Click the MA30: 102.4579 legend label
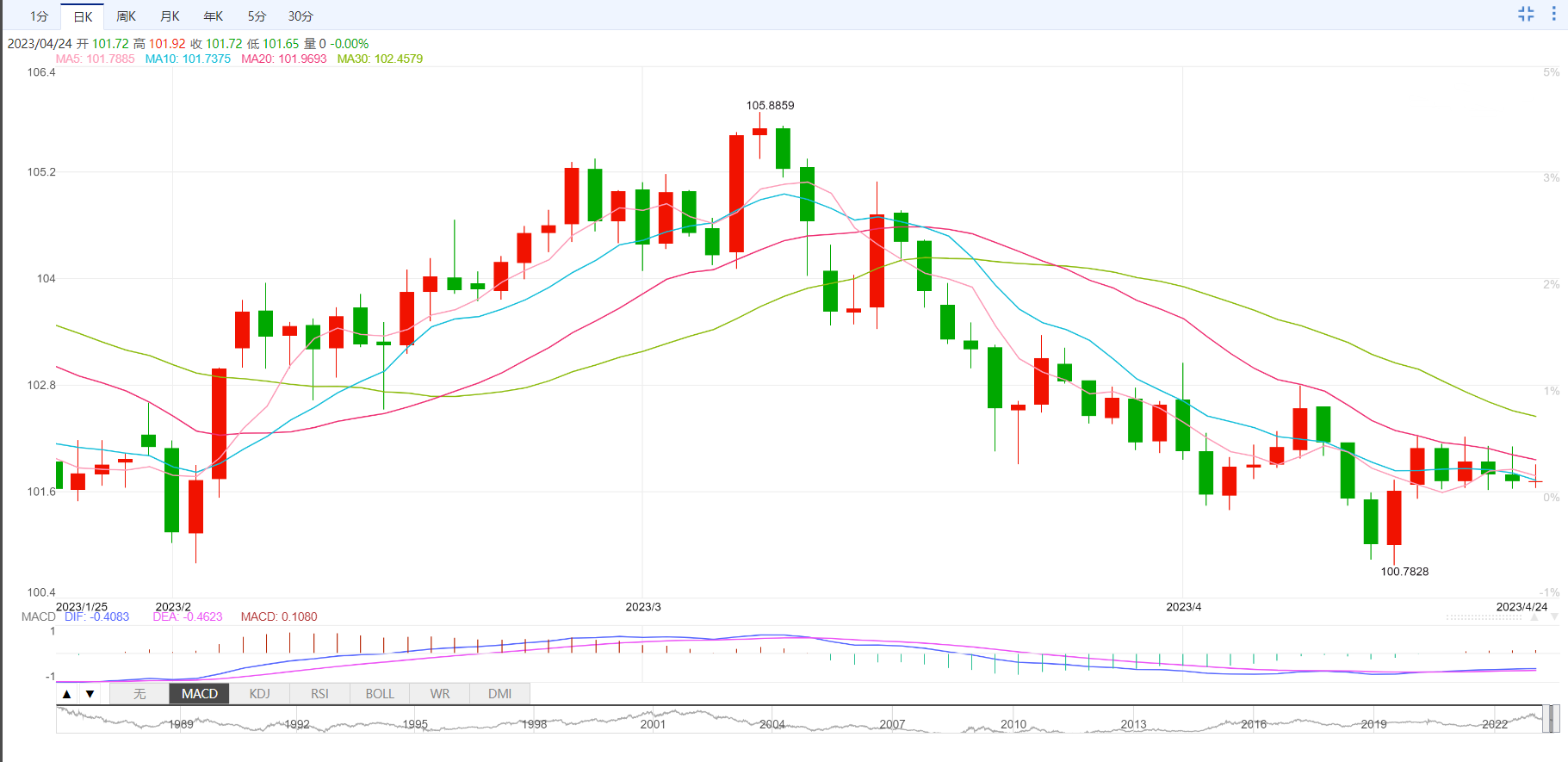This screenshot has height=762, width=1568. tap(380, 59)
